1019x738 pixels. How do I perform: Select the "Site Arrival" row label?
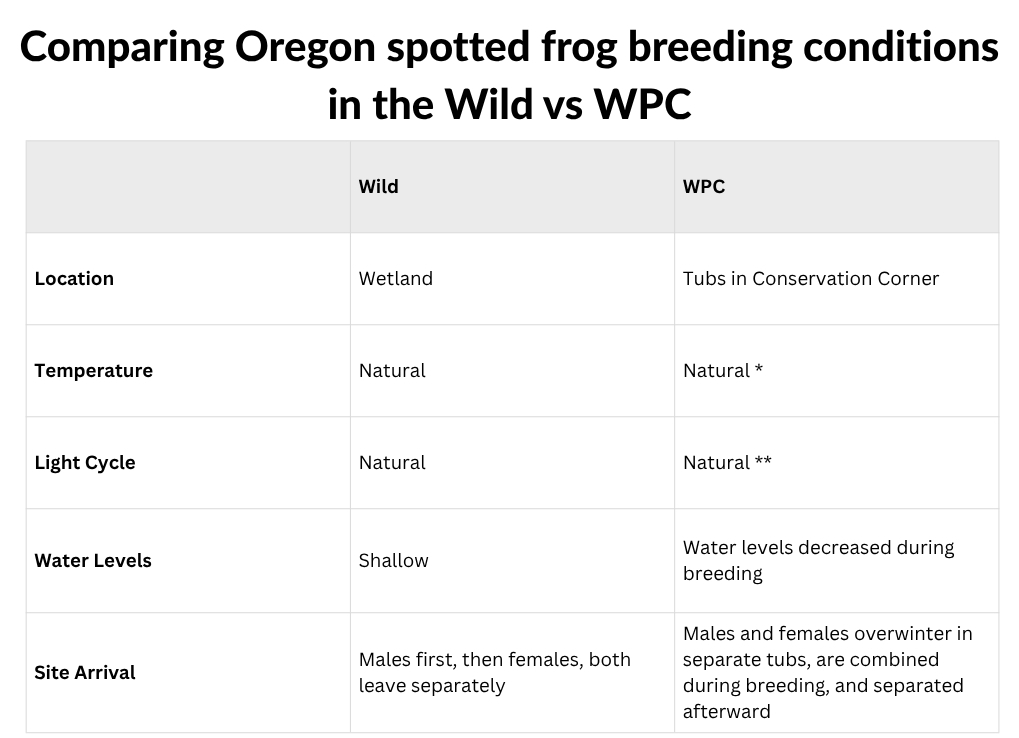pos(84,673)
